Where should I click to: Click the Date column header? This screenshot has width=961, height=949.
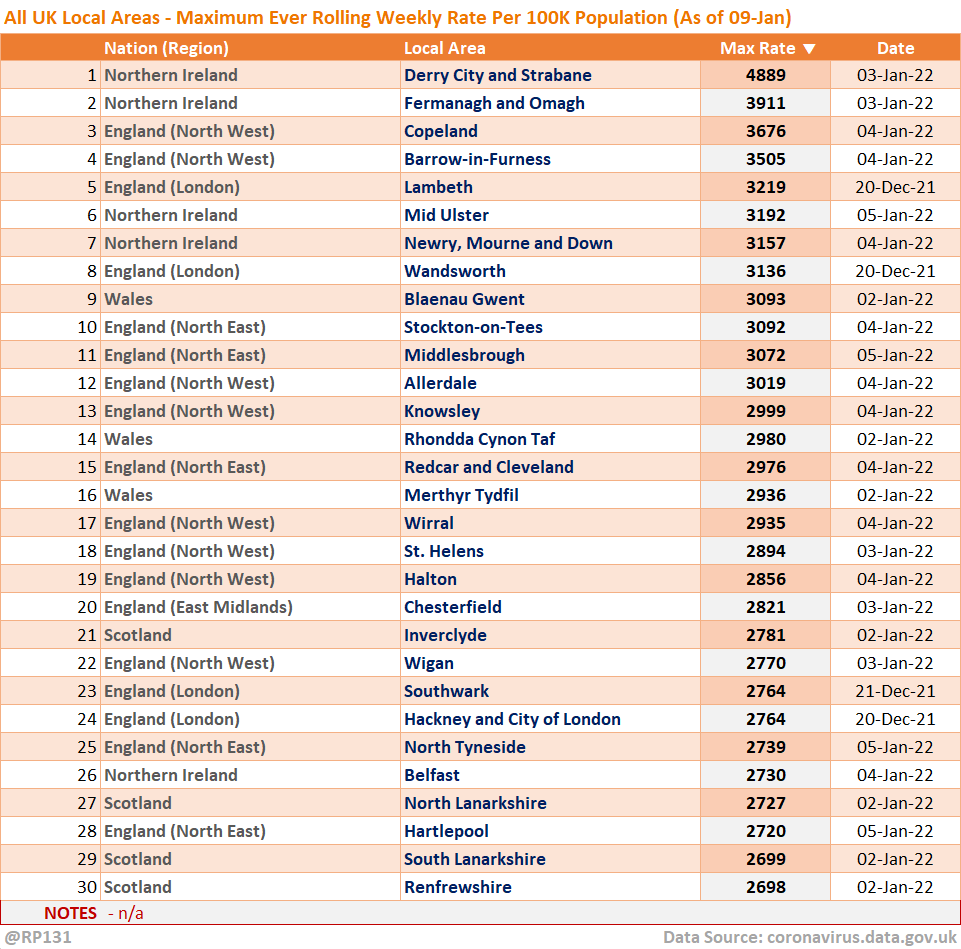(895, 48)
